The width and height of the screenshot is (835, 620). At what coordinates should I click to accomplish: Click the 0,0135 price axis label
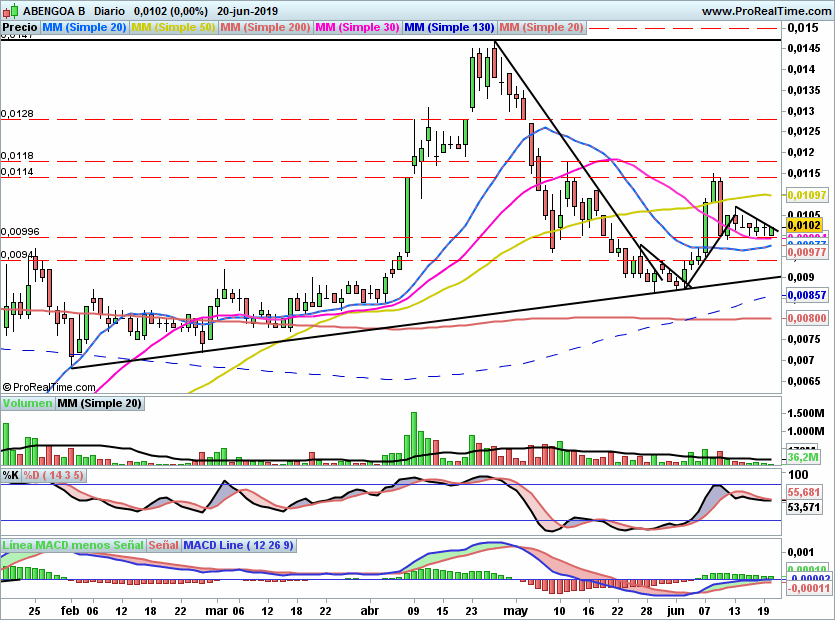(804, 90)
